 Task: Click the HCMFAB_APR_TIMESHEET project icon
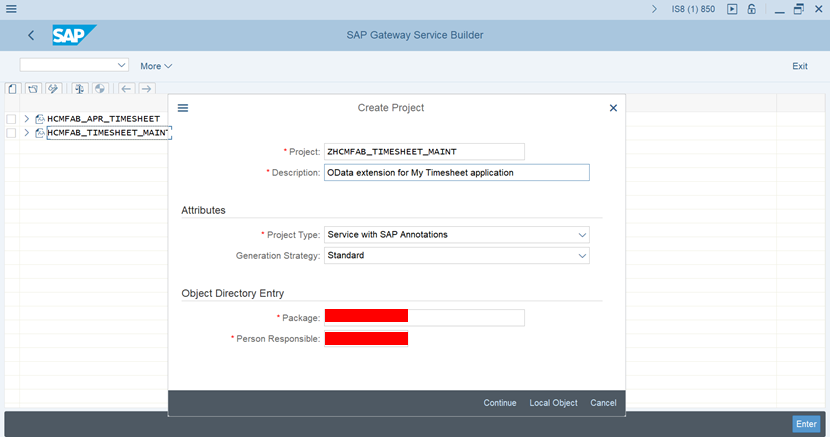click(40, 119)
